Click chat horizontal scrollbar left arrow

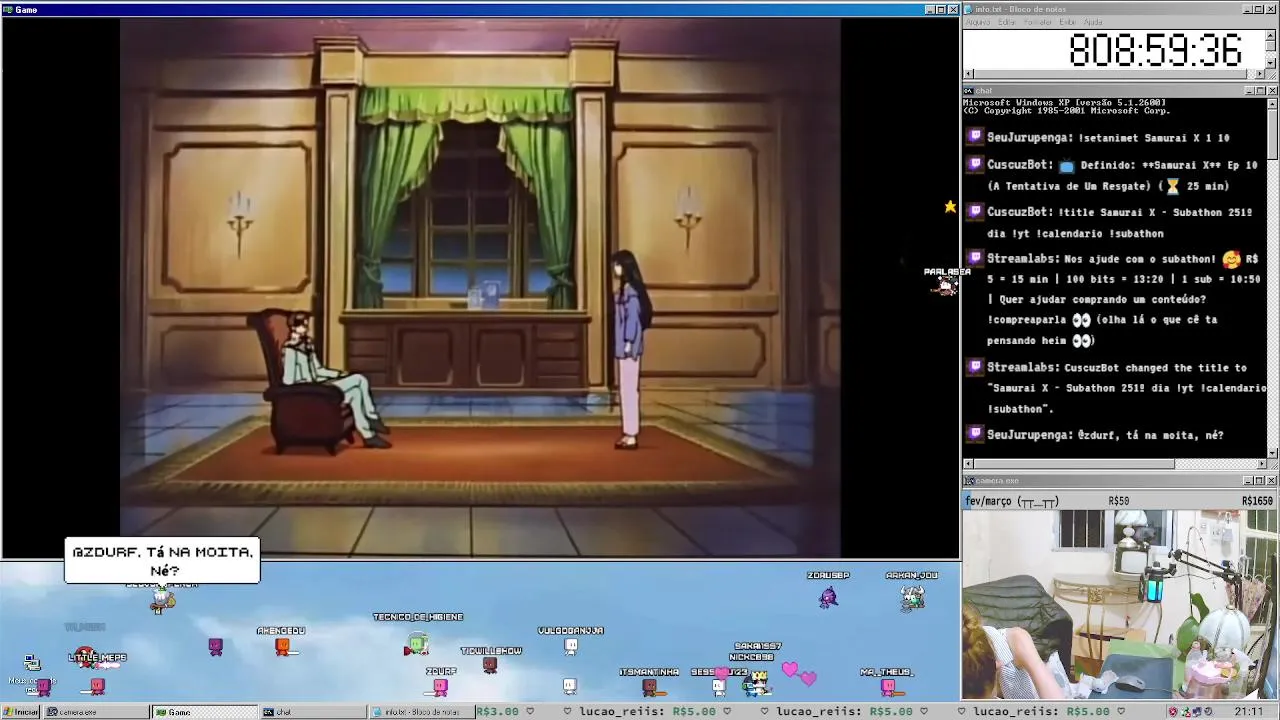(x=968, y=464)
